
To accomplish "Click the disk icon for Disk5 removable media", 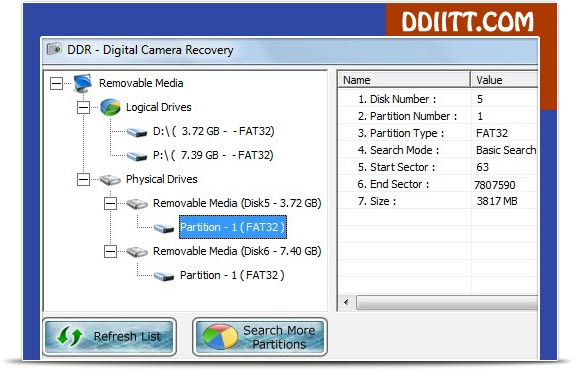I will [x=137, y=204].
